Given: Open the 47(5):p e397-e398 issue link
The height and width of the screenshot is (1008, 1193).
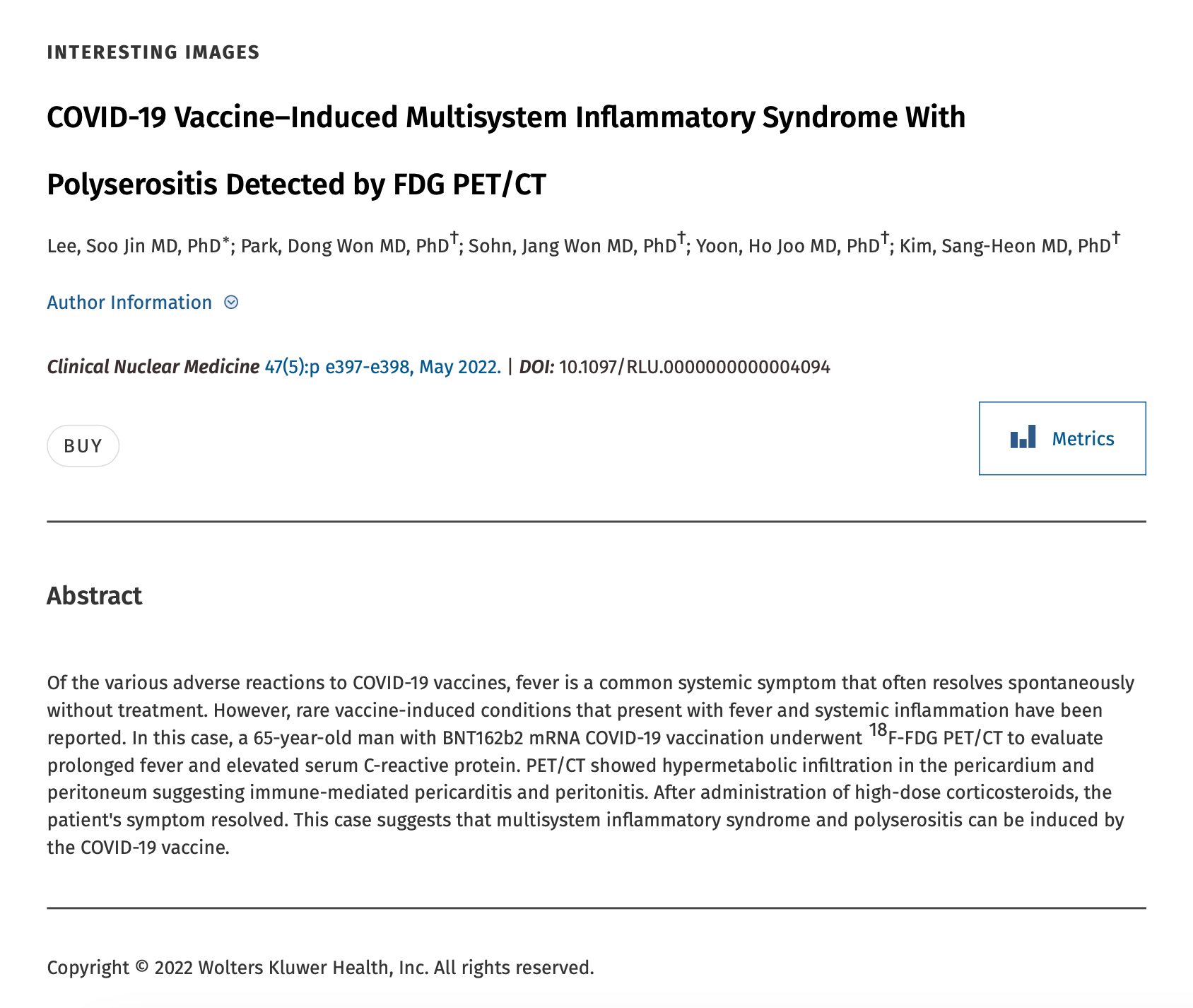Looking at the screenshot, I should [x=383, y=367].
